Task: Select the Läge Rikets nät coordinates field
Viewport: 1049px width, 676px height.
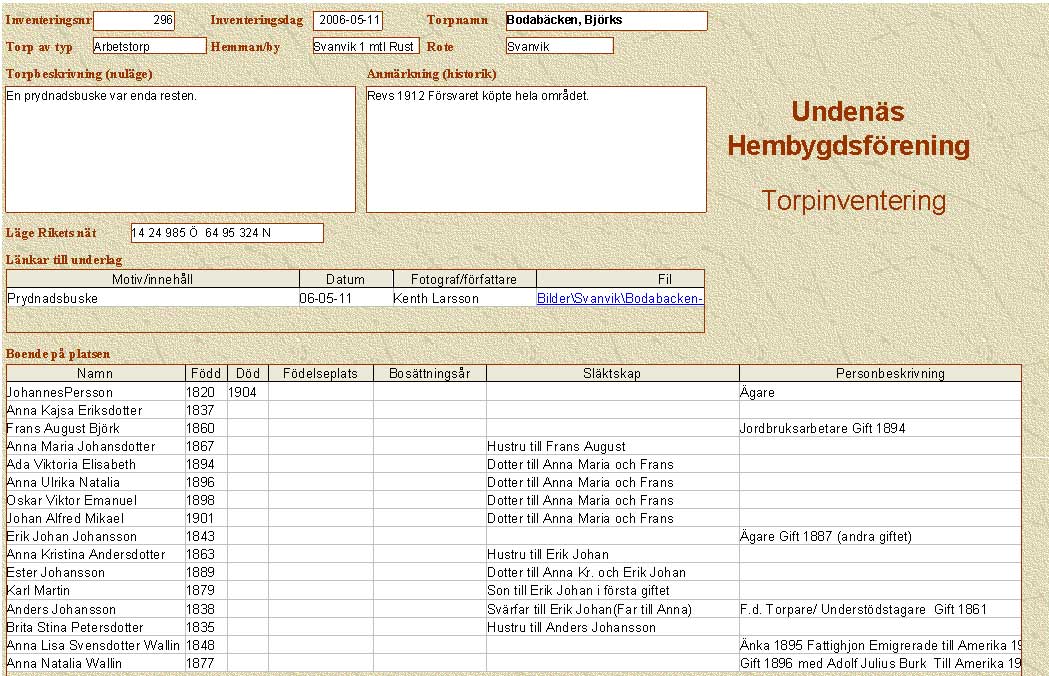Action: [227, 233]
